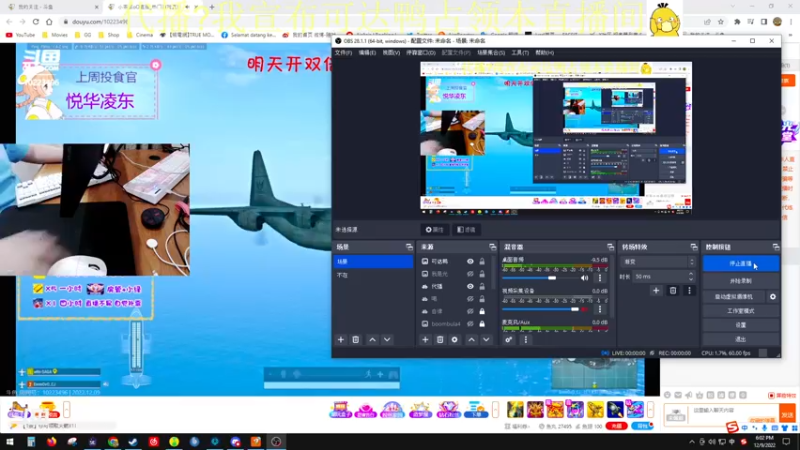Pop out the Audio Mixer dock panel
The width and height of the screenshot is (800, 450).
pyautogui.click(x=610, y=247)
